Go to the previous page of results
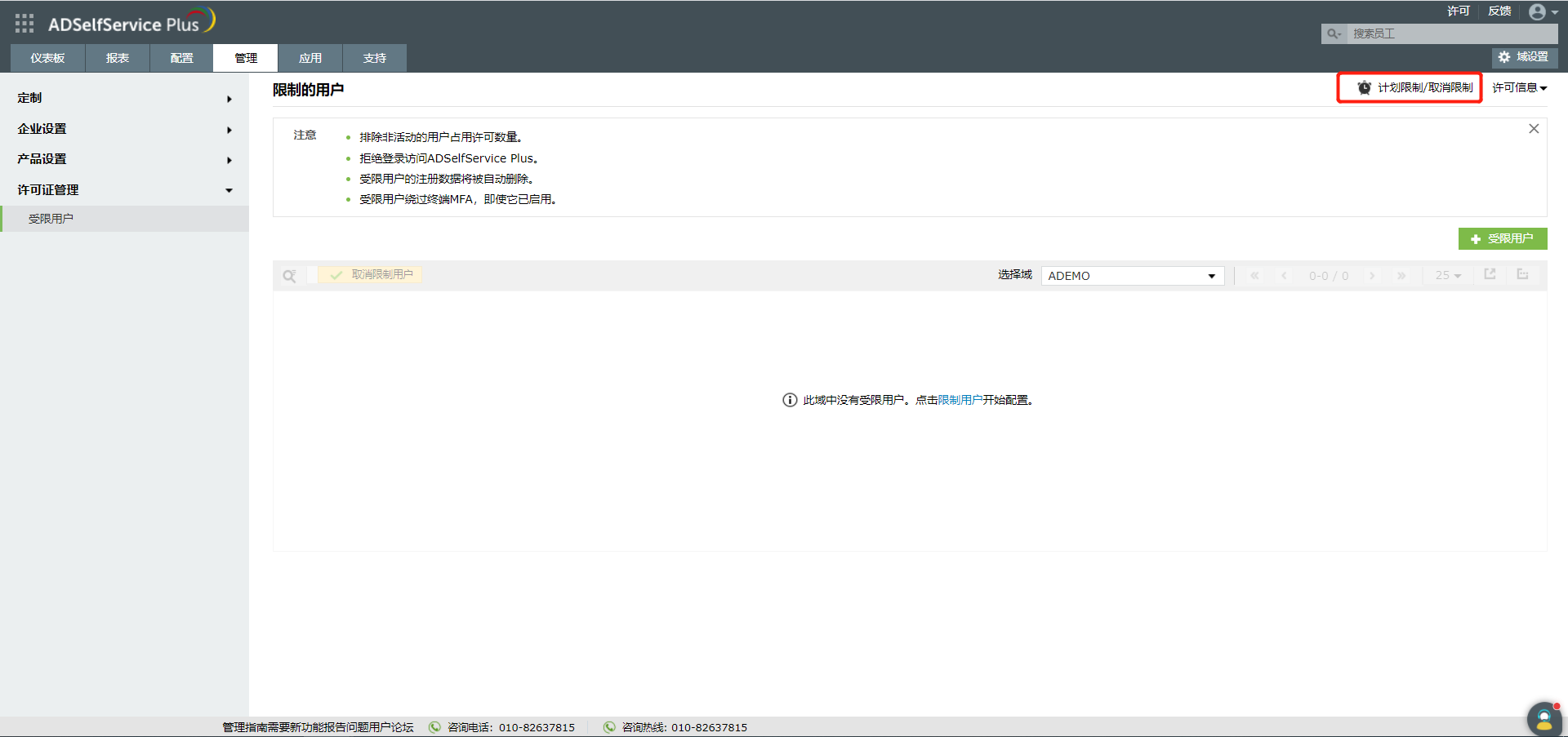Screen dimensions: 1568x737 (1284, 276)
